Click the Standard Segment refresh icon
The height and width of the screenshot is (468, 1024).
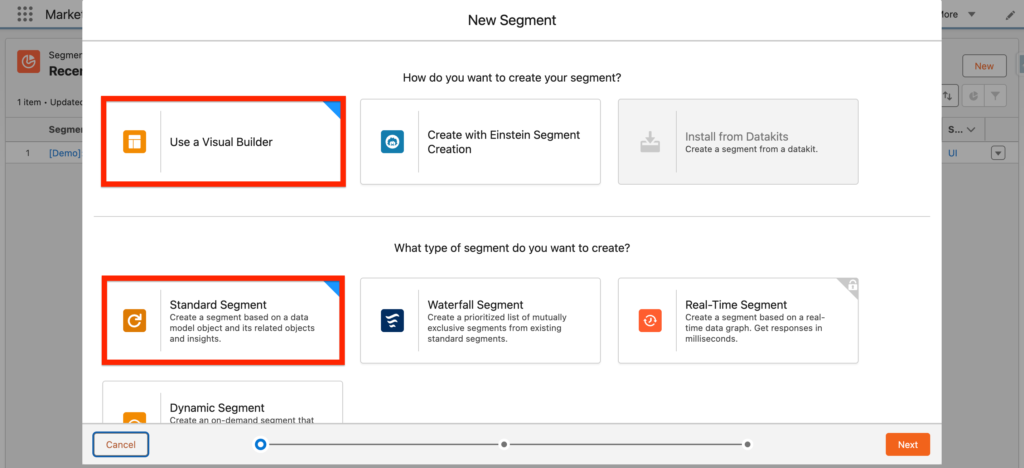coord(134,320)
